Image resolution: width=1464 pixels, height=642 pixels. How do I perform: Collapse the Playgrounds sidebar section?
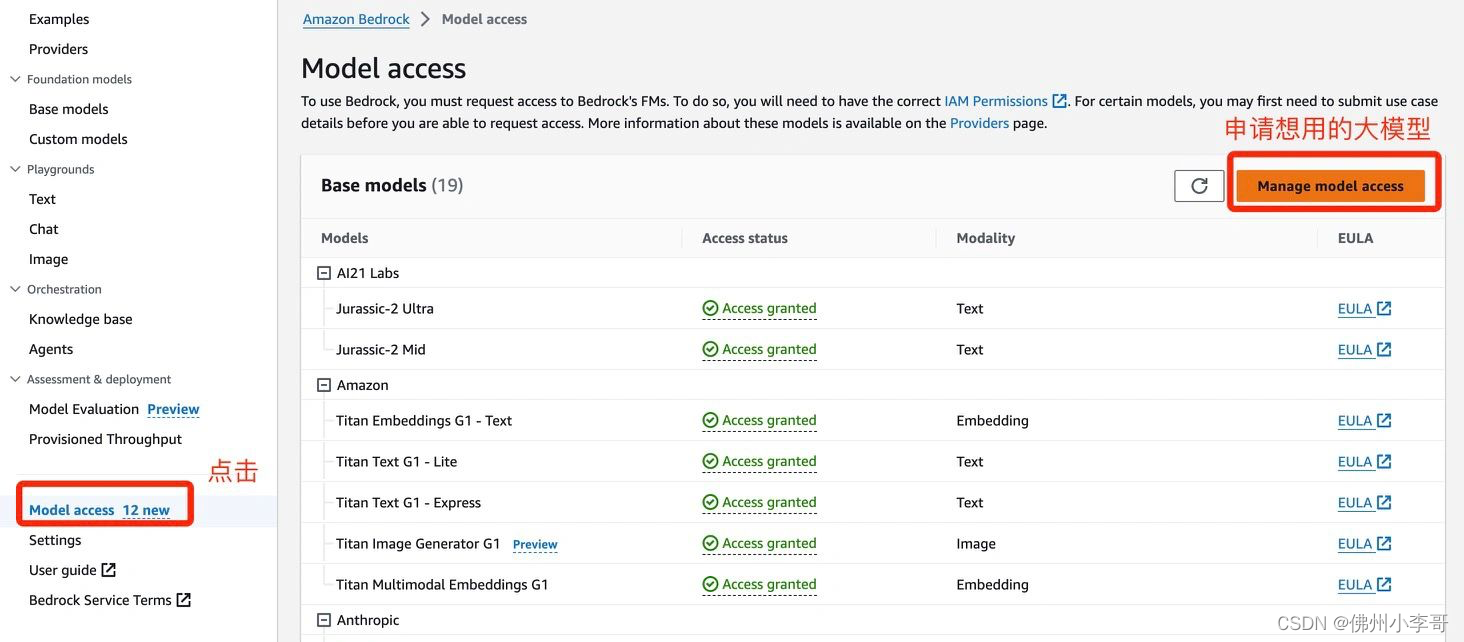pyautogui.click(x=15, y=169)
